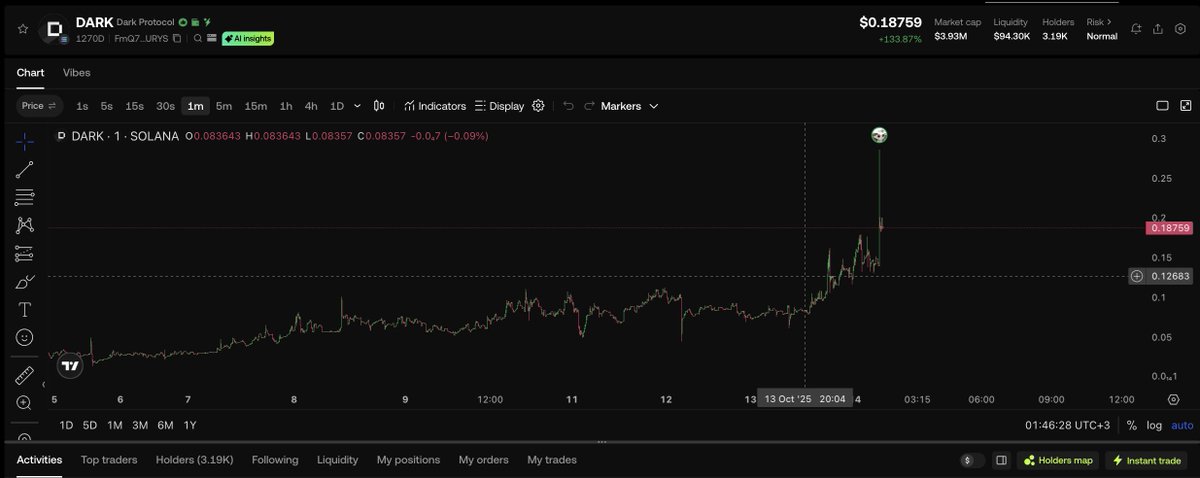This screenshot has height=478, width=1200.
Task: Select the 5s timeframe
Action: coord(106,106)
